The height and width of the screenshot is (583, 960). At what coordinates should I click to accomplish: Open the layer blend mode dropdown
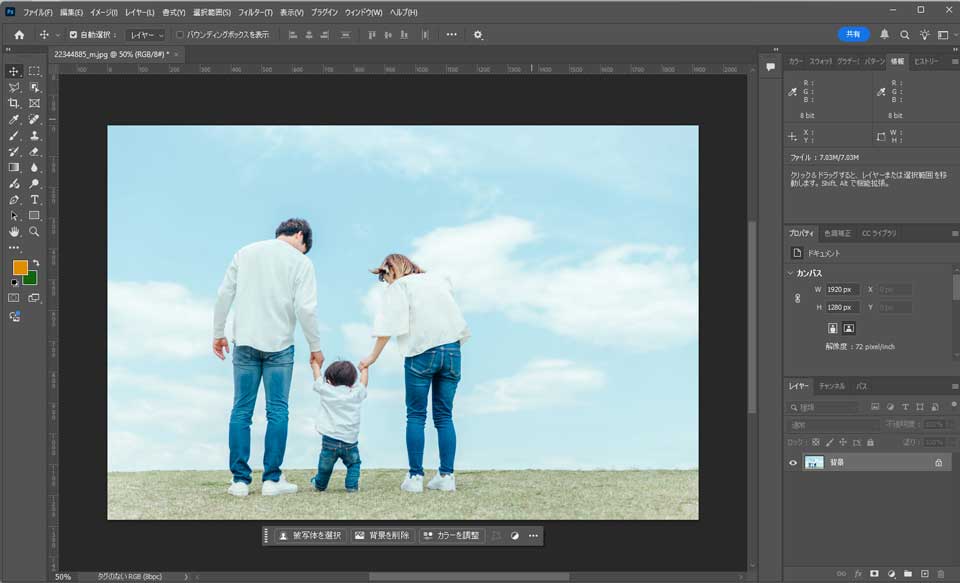[x=834, y=424]
